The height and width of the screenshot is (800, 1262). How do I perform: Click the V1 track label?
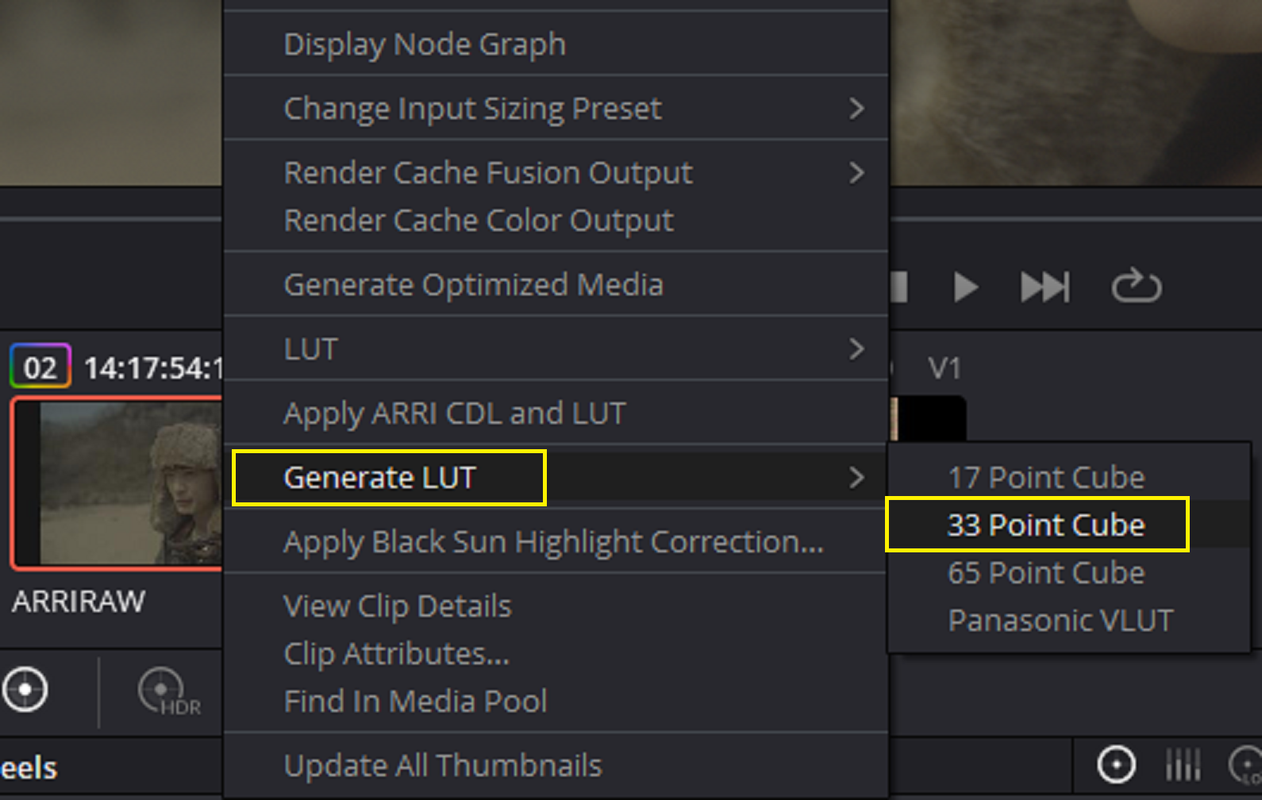tap(944, 368)
